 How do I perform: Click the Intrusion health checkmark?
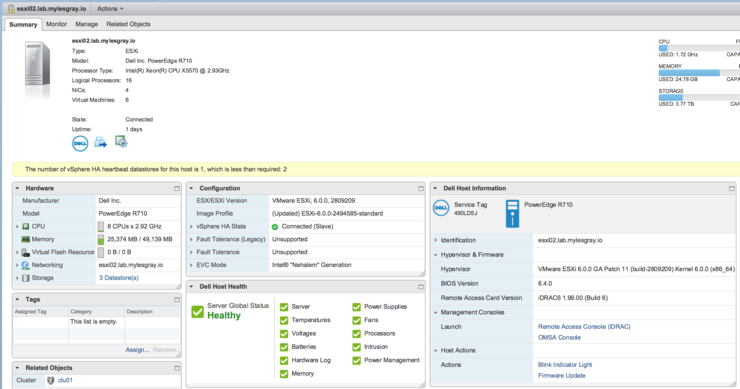click(356, 347)
